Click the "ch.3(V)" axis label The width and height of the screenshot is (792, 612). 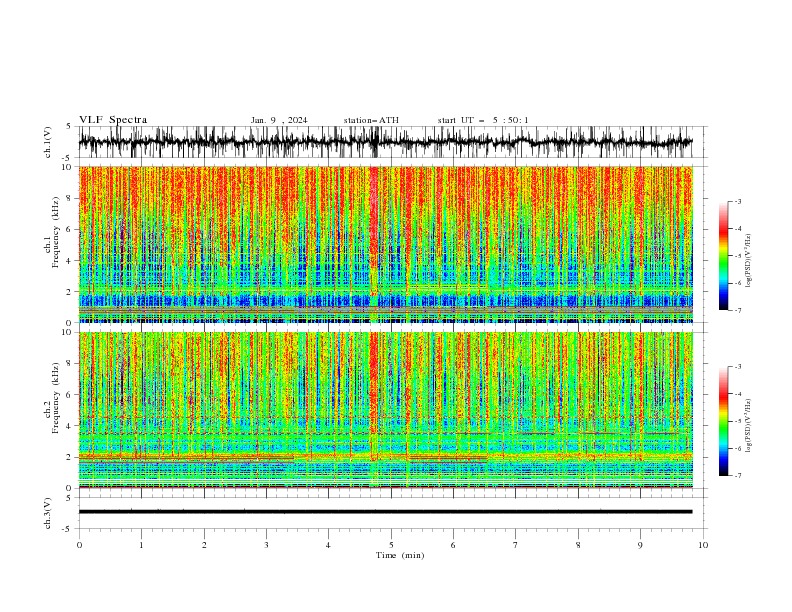pyautogui.click(x=48, y=513)
